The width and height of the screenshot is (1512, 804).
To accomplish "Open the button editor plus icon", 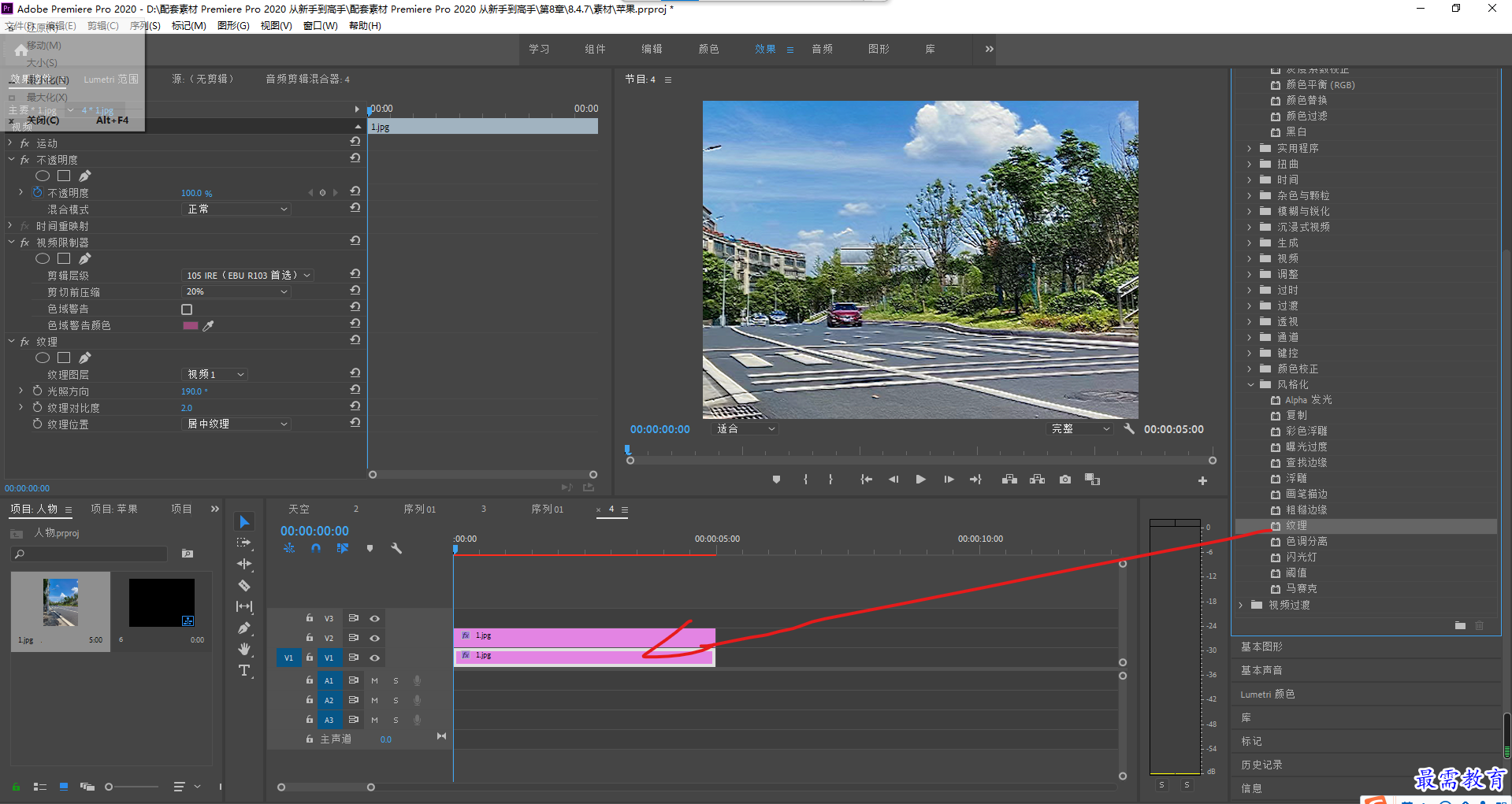I will pos(1202,480).
